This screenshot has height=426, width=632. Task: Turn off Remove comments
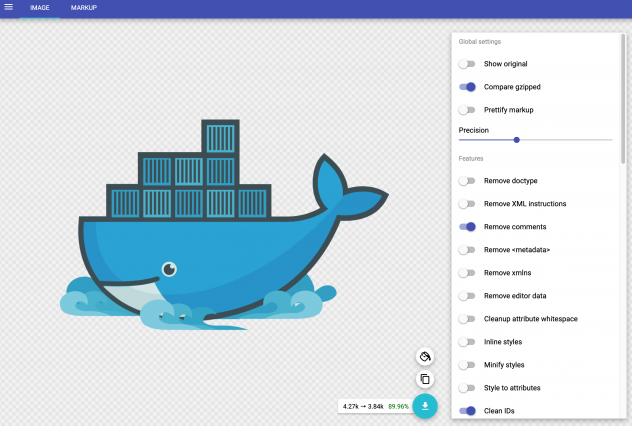467,227
